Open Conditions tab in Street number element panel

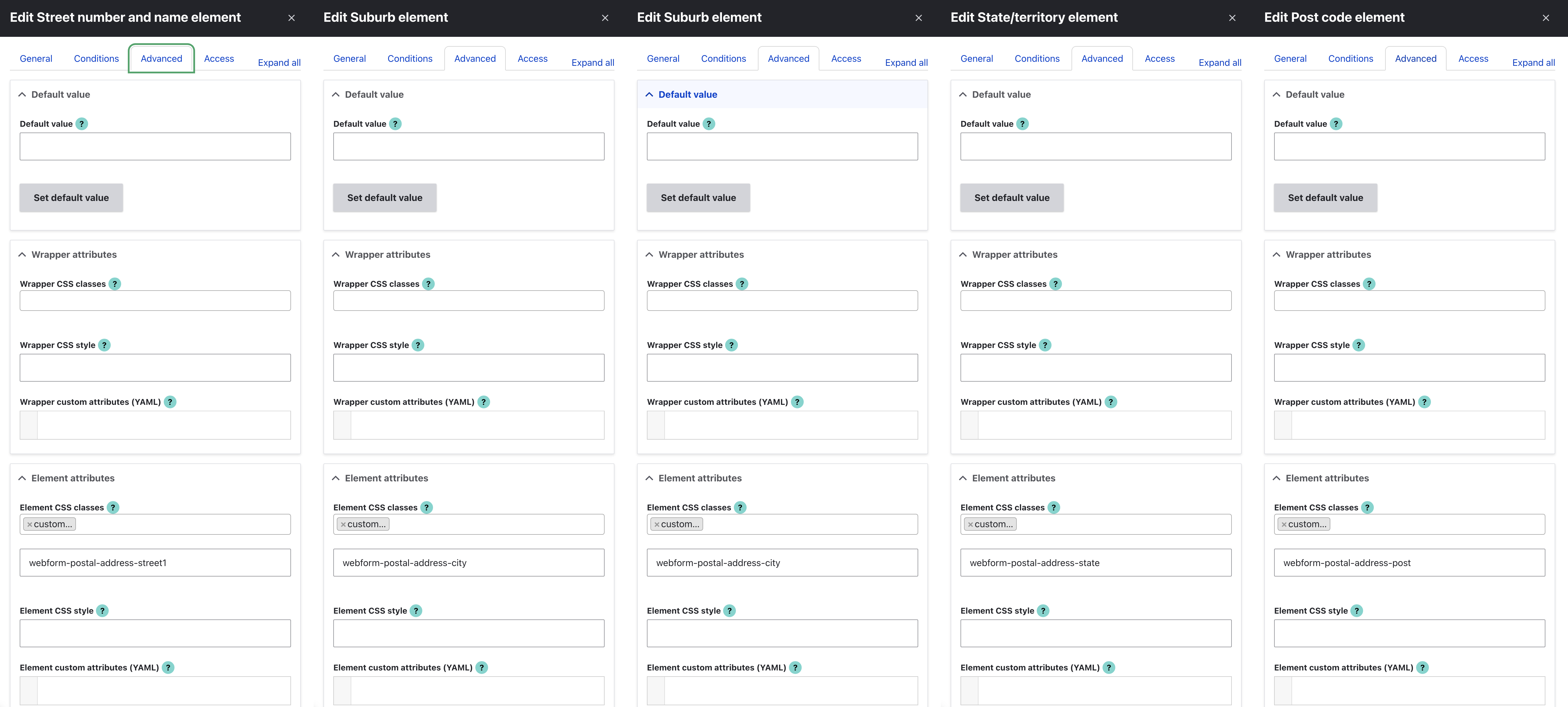click(96, 59)
